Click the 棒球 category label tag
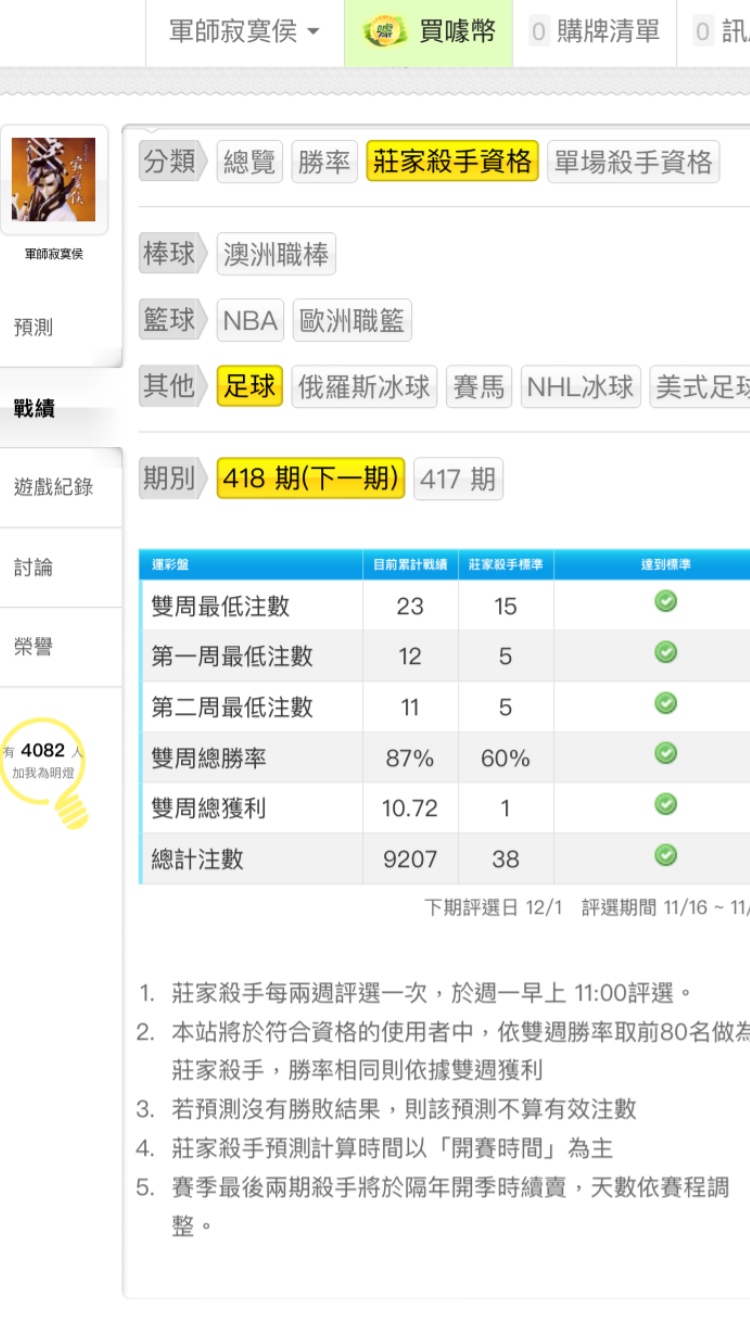Image resolution: width=750 pixels, height=1334 pixels. point(171,254)
